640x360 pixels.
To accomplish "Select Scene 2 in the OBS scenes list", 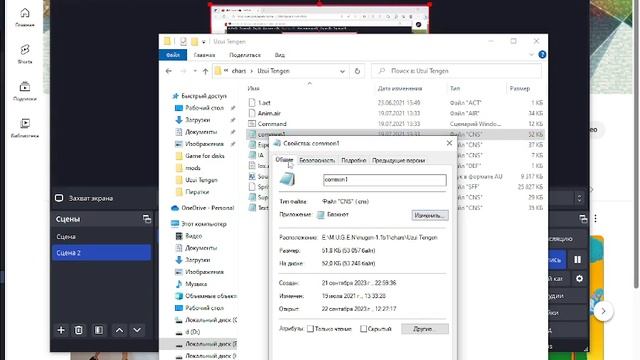I will tap(101, 253).
